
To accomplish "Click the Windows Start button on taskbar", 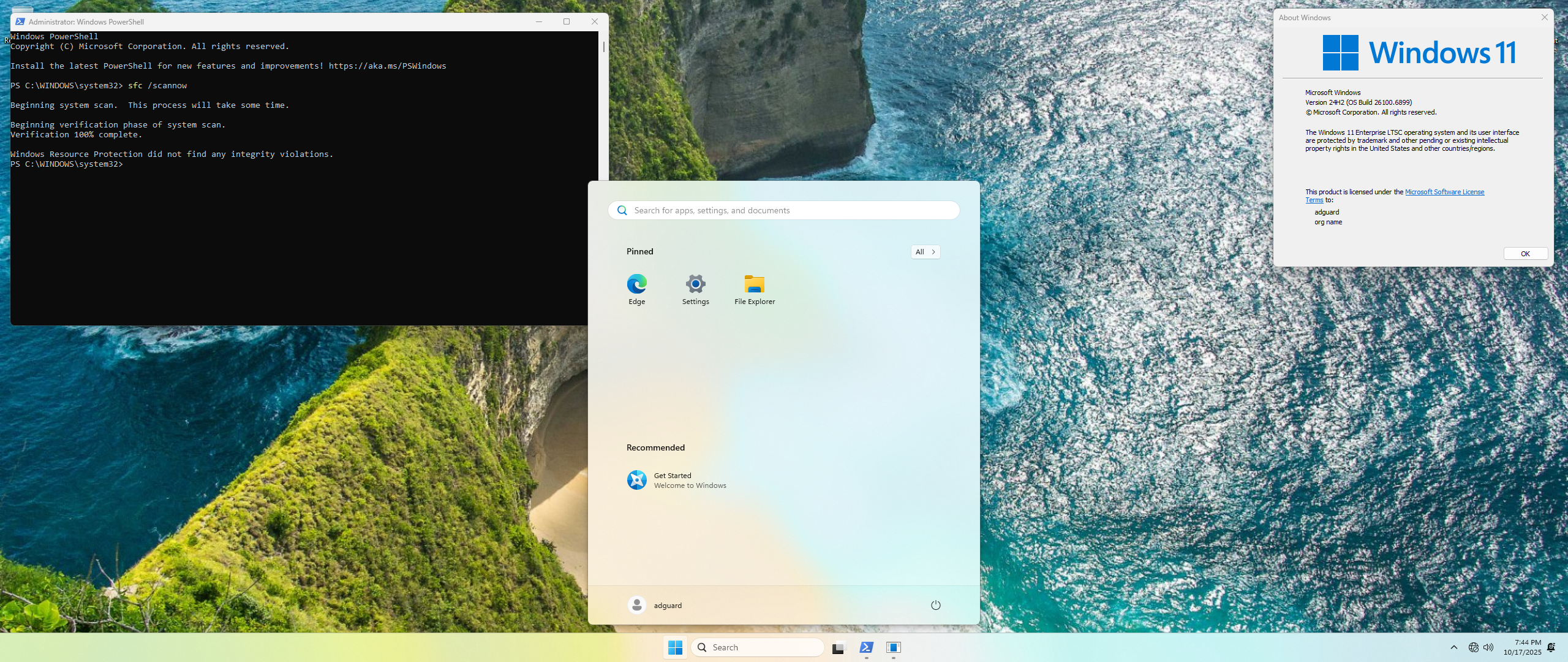I will (675, 647).
